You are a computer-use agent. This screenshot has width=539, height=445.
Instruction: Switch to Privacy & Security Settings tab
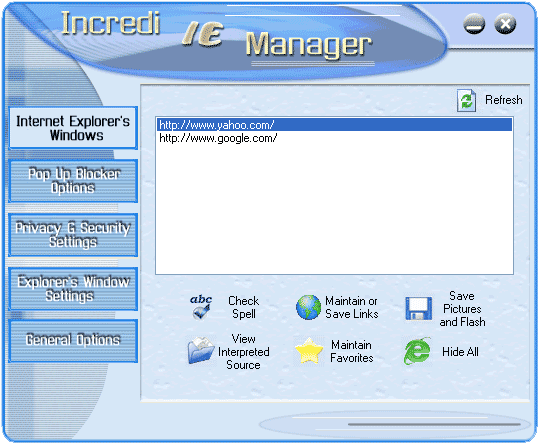73,235
